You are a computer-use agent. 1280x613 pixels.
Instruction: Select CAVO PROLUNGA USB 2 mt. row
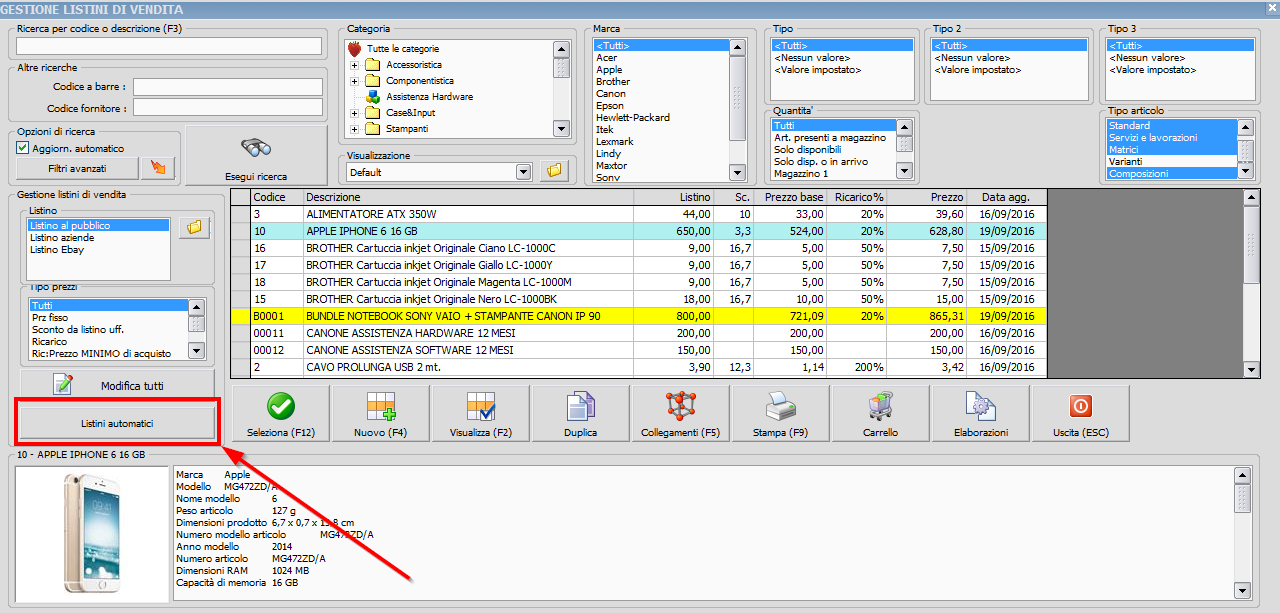(638, 368)
